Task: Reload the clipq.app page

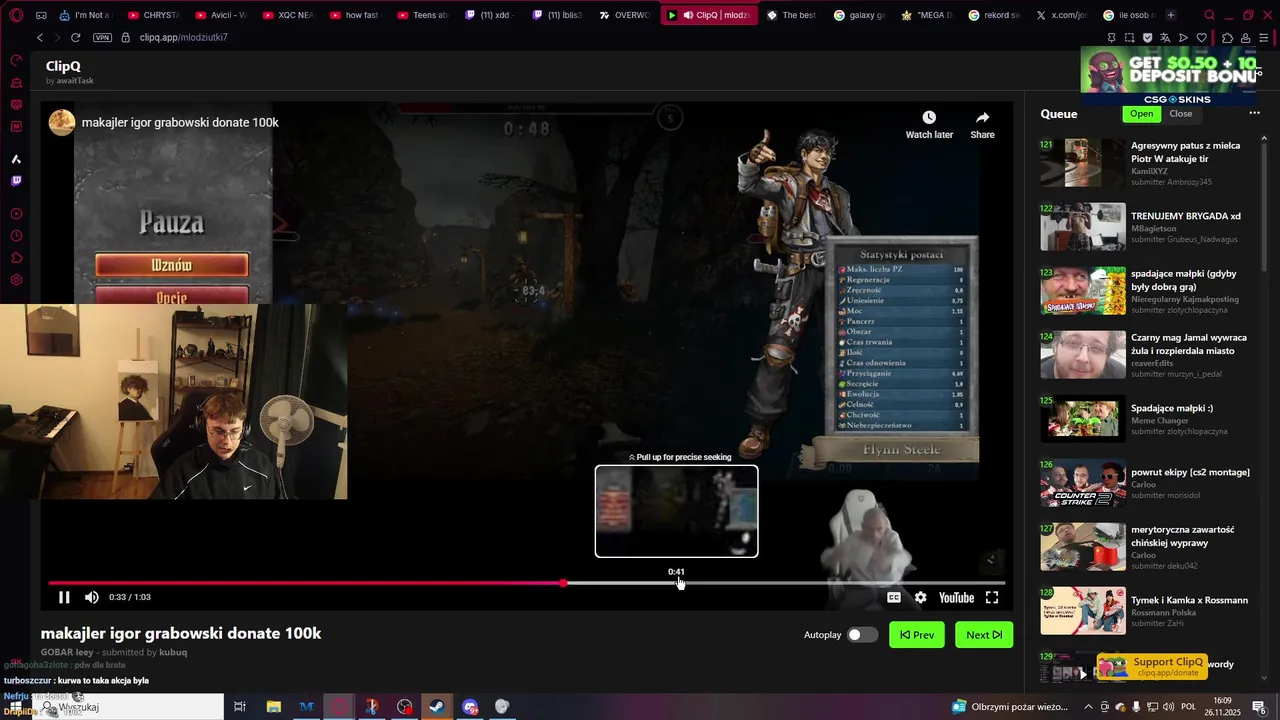Action: tap(75, 37)
